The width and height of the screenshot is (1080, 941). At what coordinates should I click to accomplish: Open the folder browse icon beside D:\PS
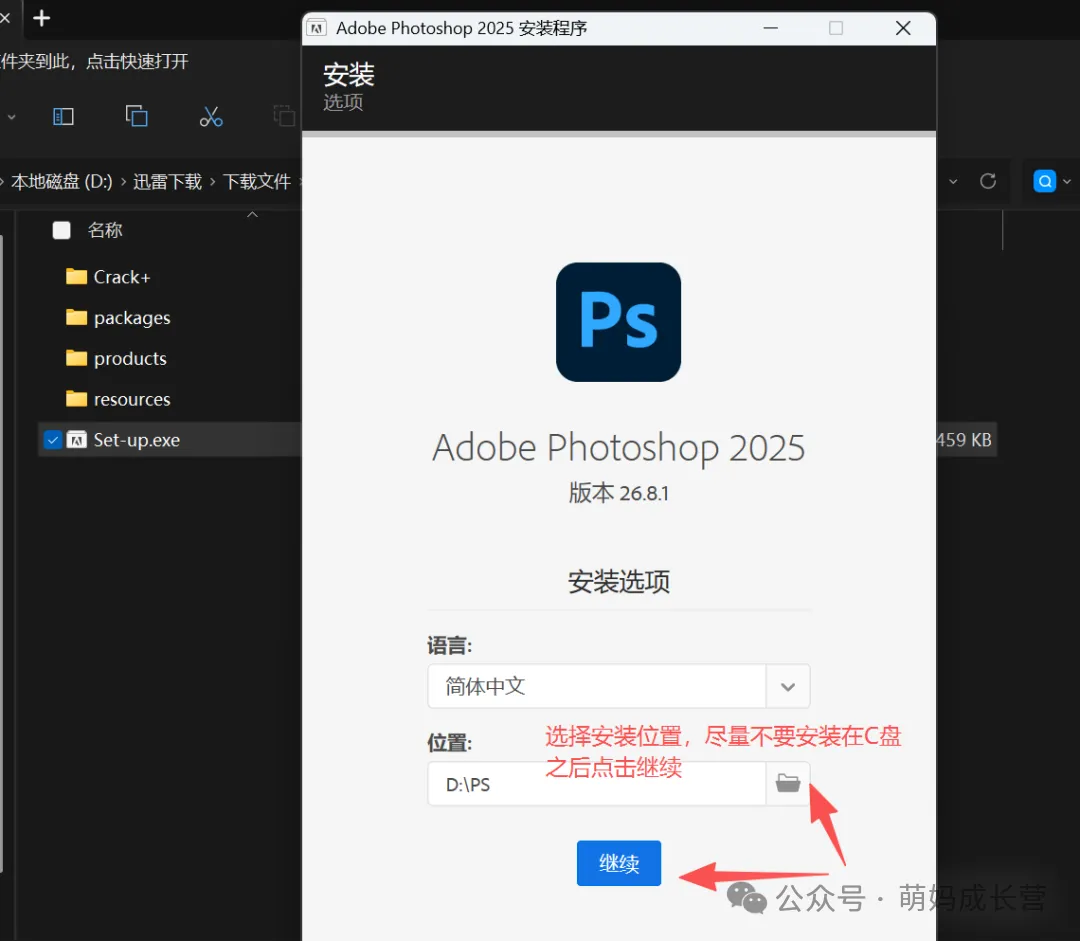click(788, 783)
